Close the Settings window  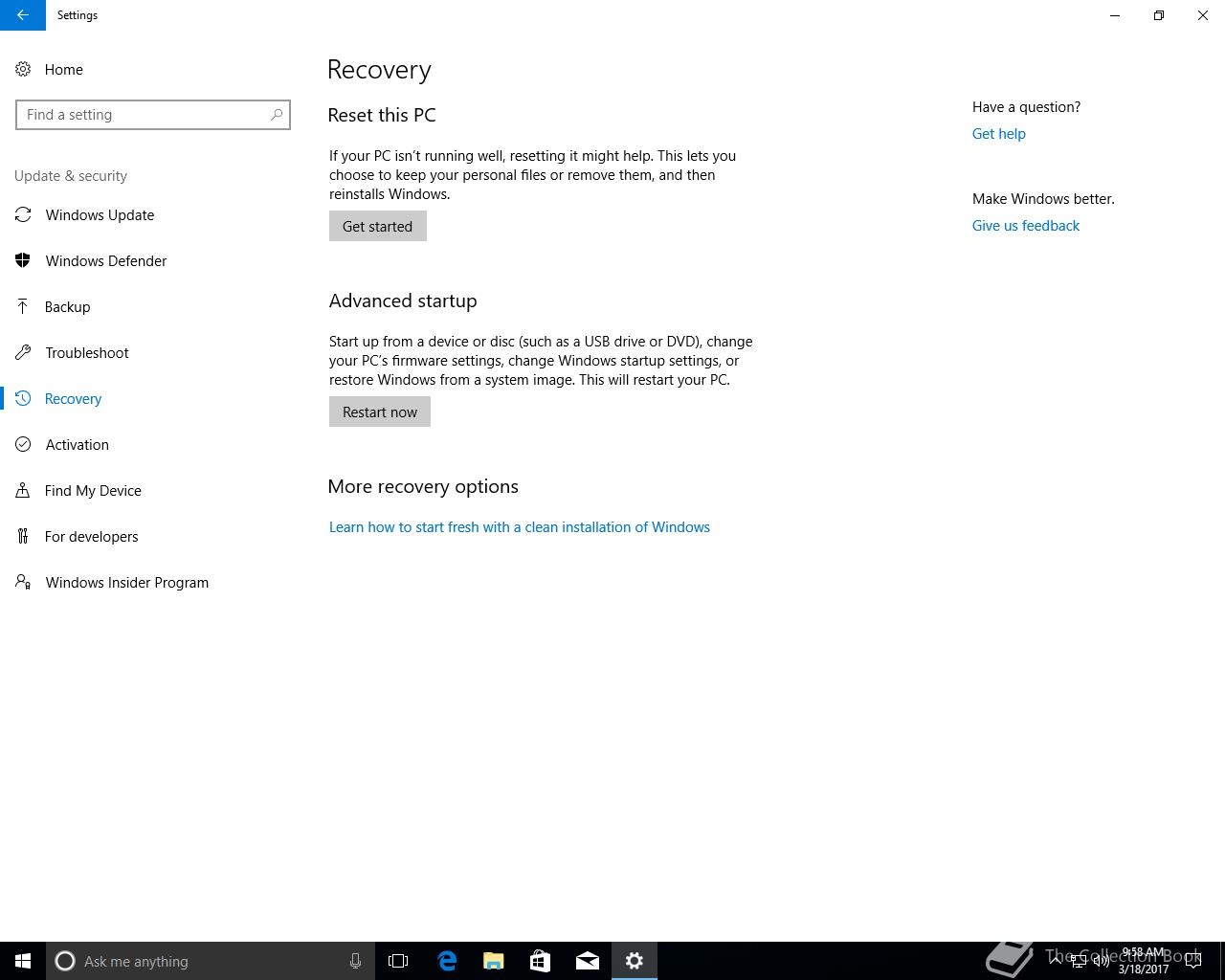point(1203,15)
